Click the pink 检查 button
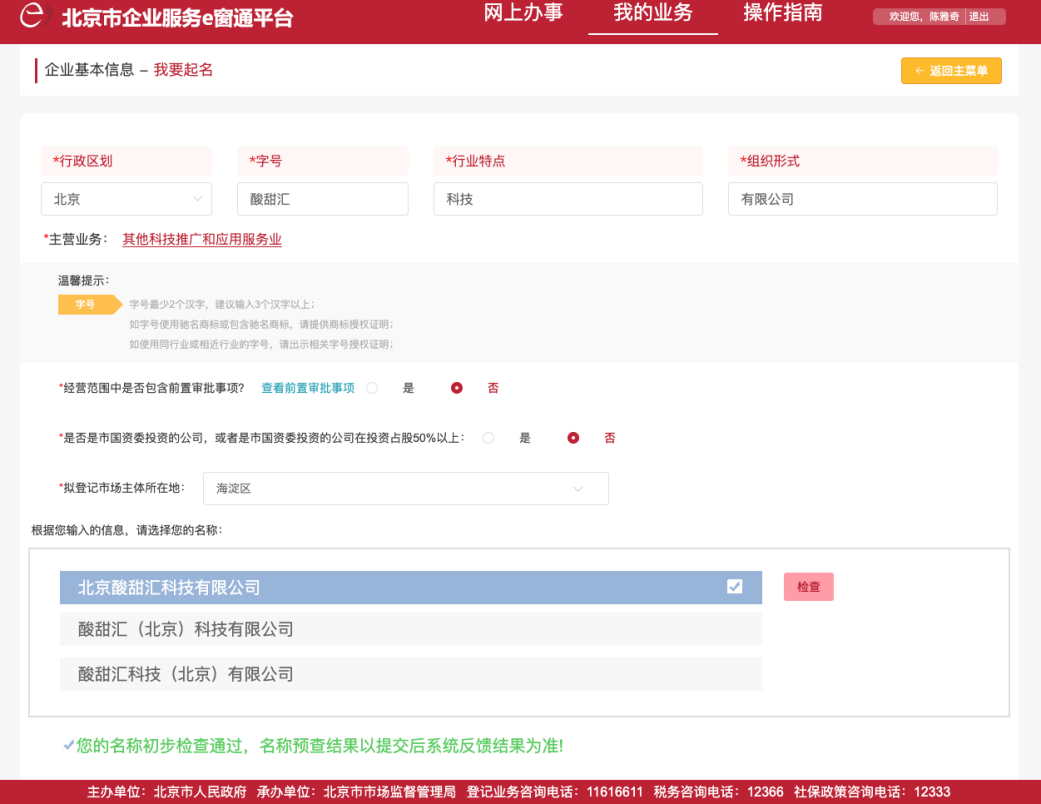 coord(809,587)
